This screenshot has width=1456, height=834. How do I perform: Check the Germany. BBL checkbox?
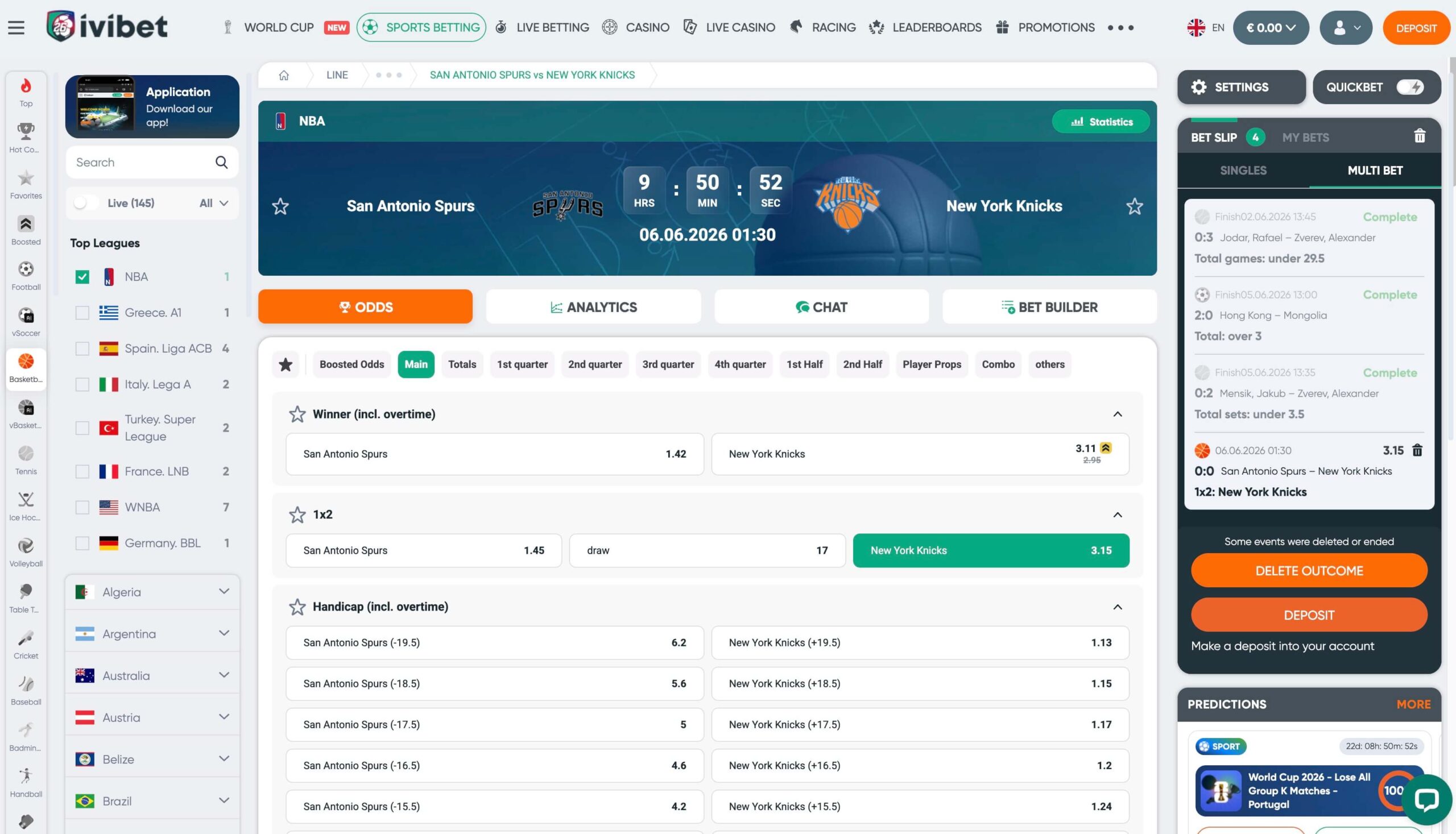(82, 543)
